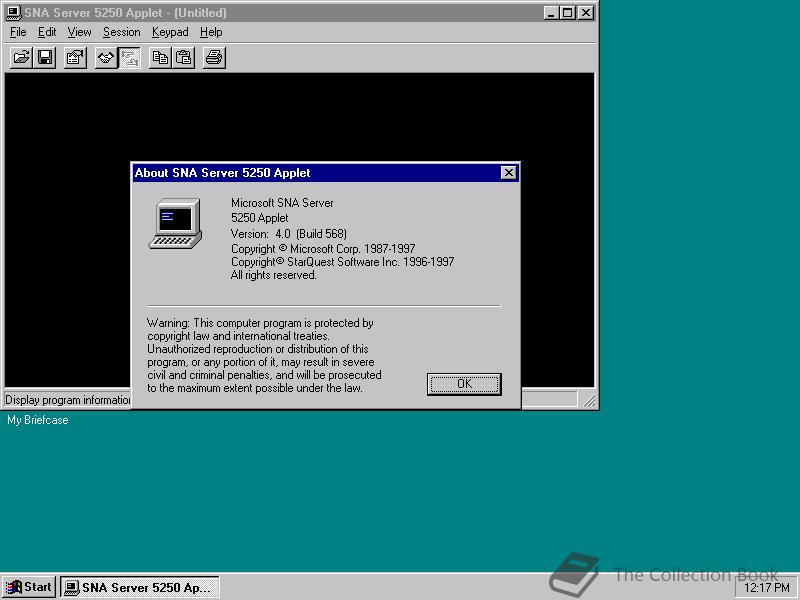Click the Copy toolbar icon
This screenshot has height=600, width=800.
pyautogui.click(x=160, y=58)
